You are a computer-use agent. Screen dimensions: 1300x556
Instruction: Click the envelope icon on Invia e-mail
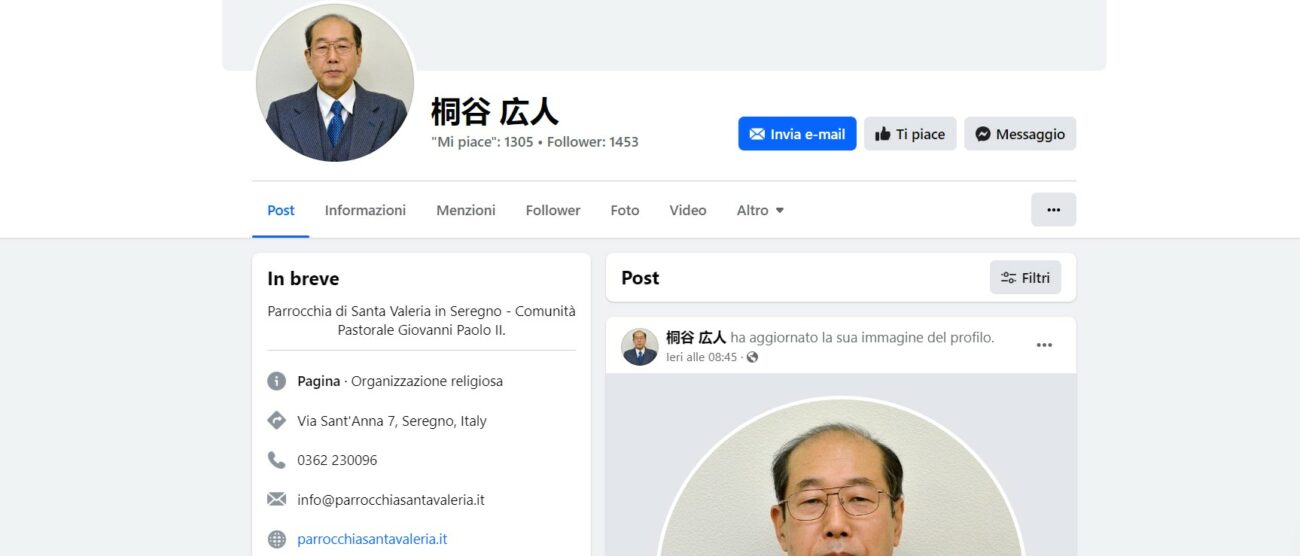(x=757, y=134)
